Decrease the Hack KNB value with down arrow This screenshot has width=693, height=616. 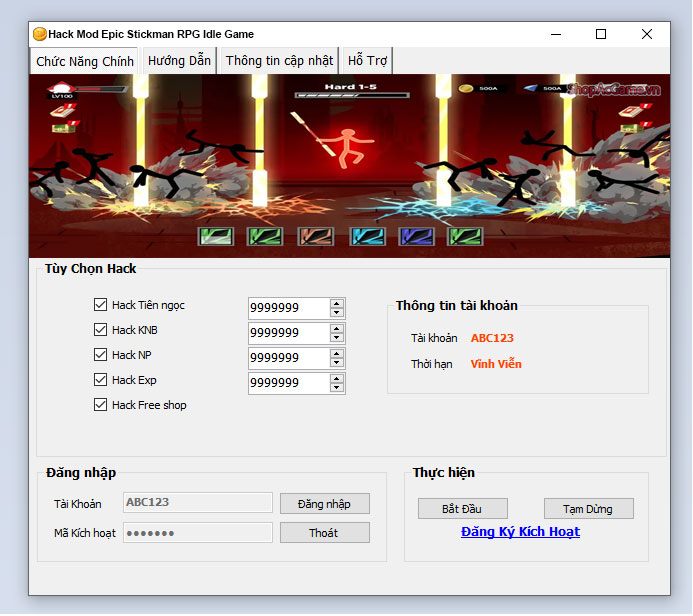click(x=337, y=338)
